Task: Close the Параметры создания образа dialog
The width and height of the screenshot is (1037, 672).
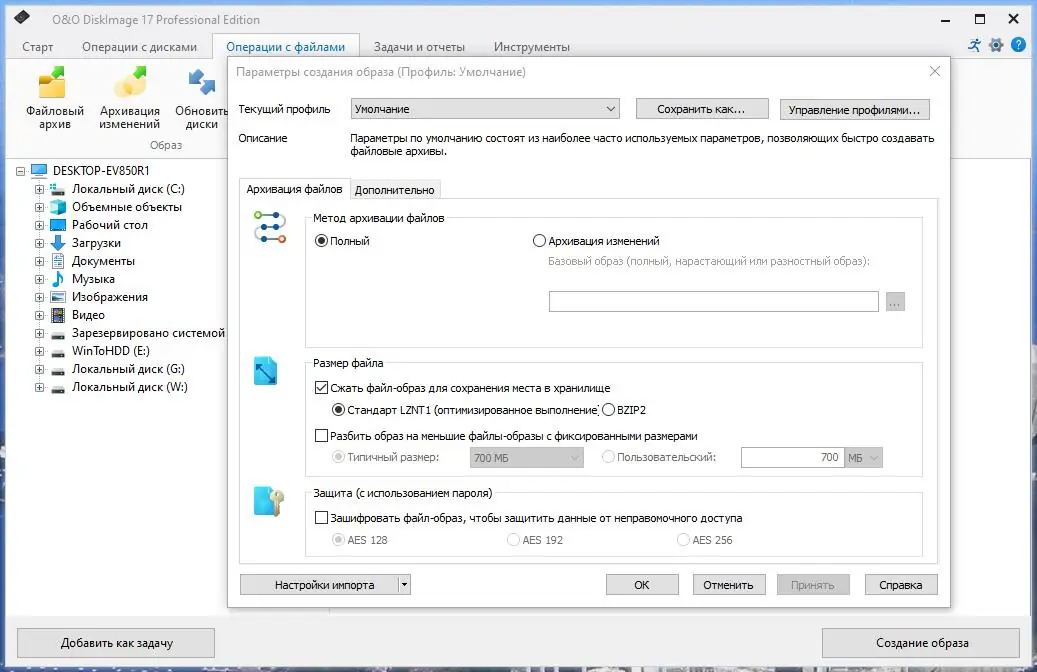Action: [x=934, y=71]
